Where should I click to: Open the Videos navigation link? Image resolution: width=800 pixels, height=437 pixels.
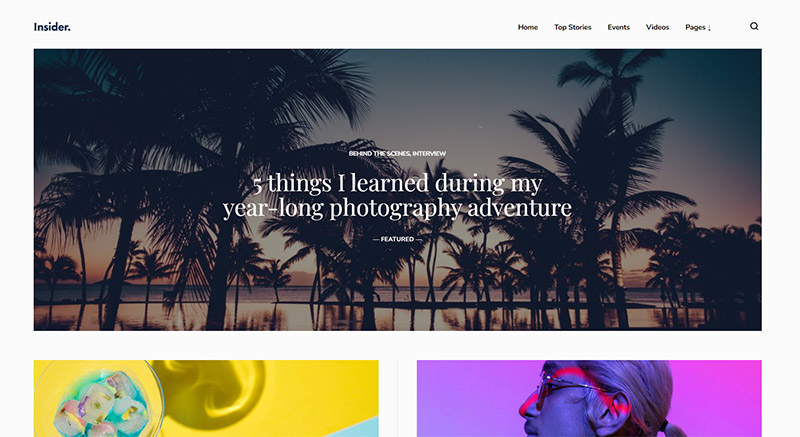click(657, 27)
